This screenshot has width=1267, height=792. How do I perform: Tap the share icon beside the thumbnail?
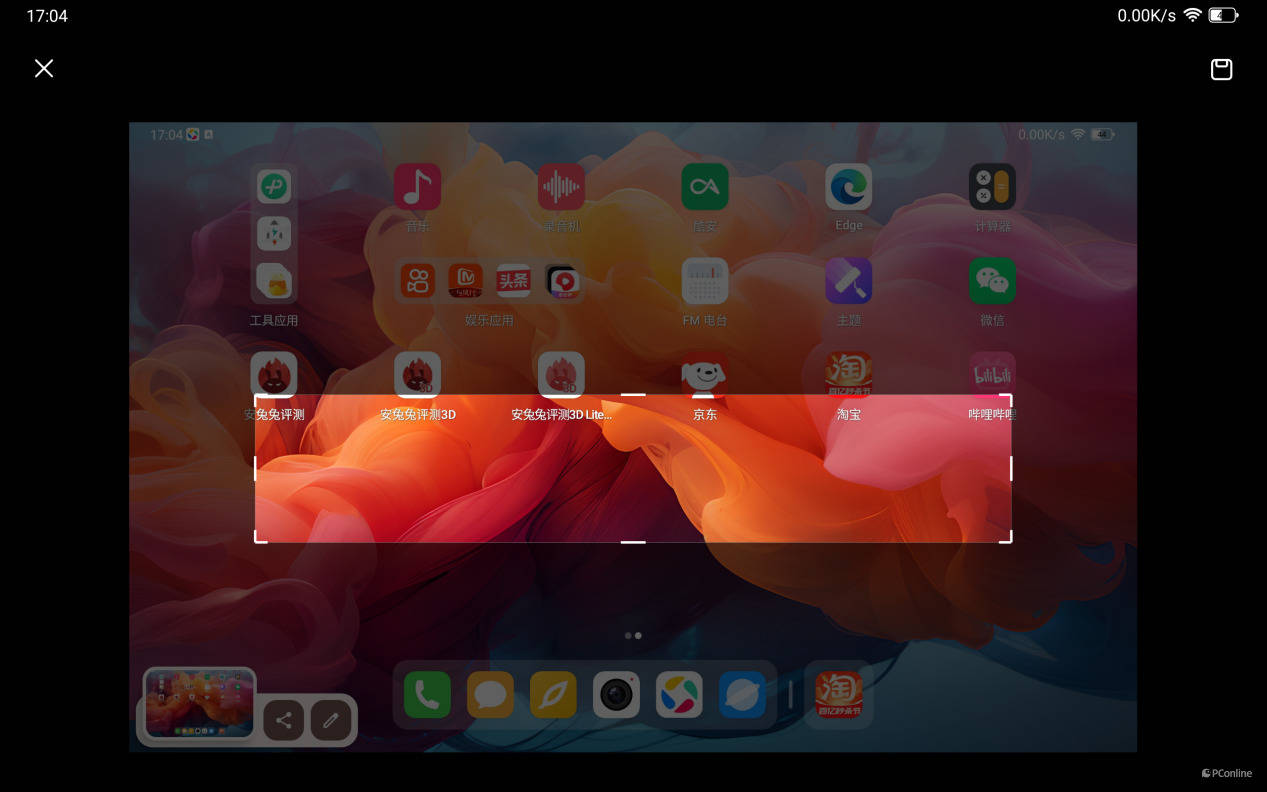pyautogui.click(x=284, y=720)
